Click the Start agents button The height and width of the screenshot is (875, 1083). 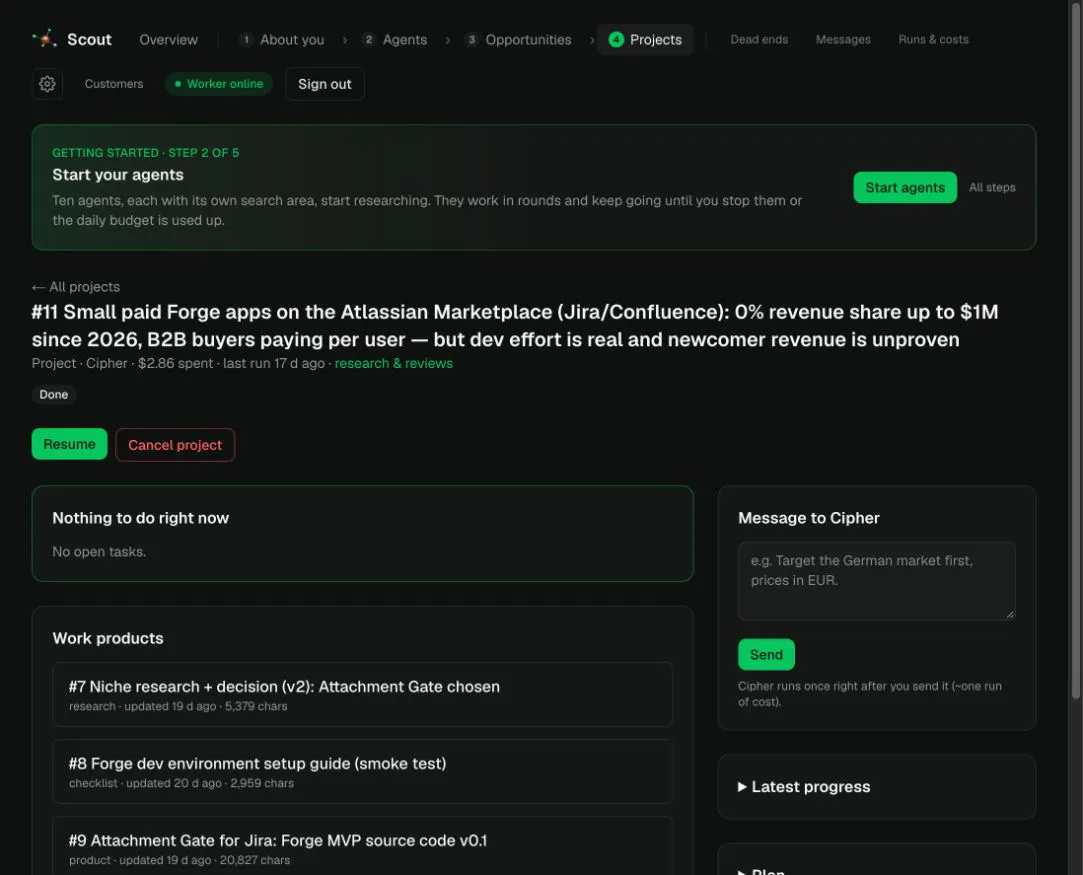tap(905, 187)
